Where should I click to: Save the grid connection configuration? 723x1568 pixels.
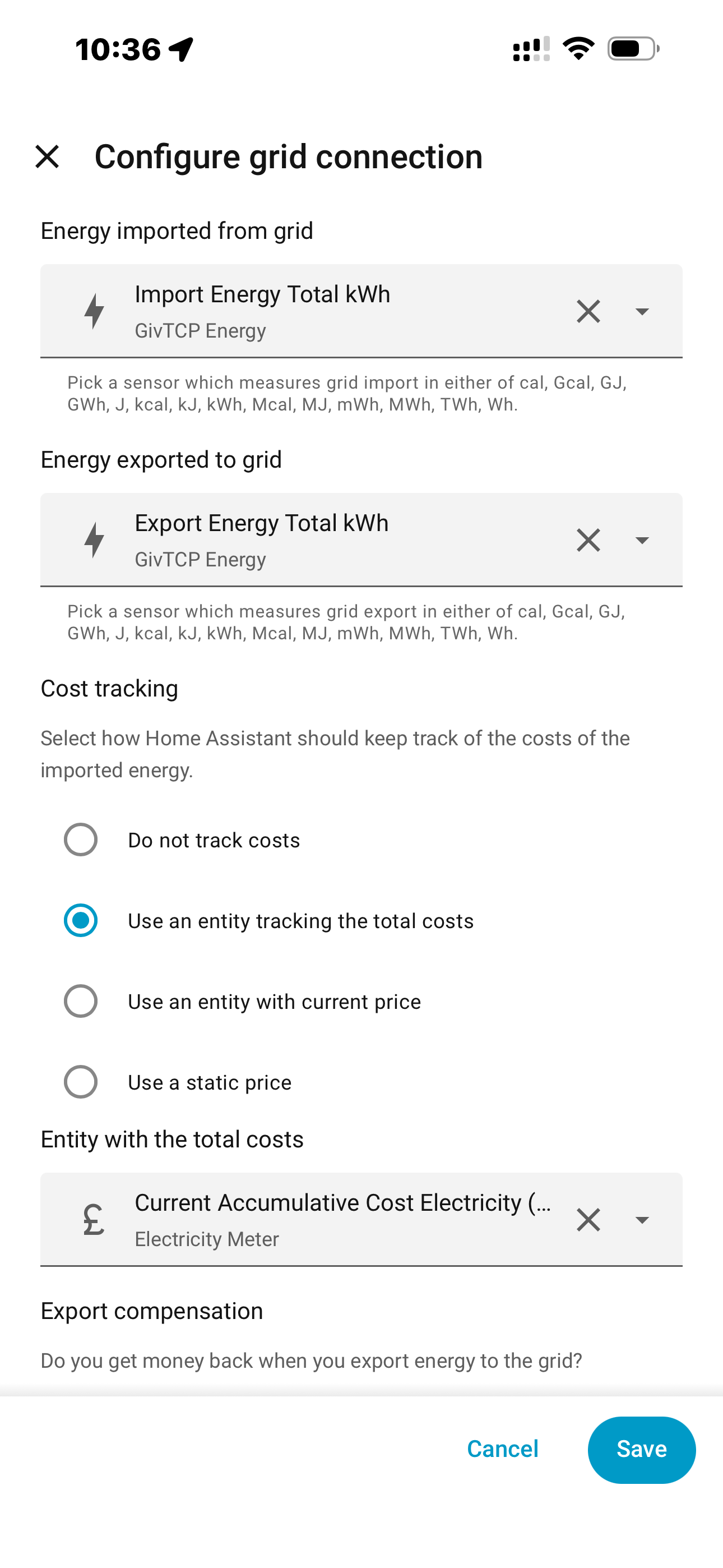[x=641, y=1449]
